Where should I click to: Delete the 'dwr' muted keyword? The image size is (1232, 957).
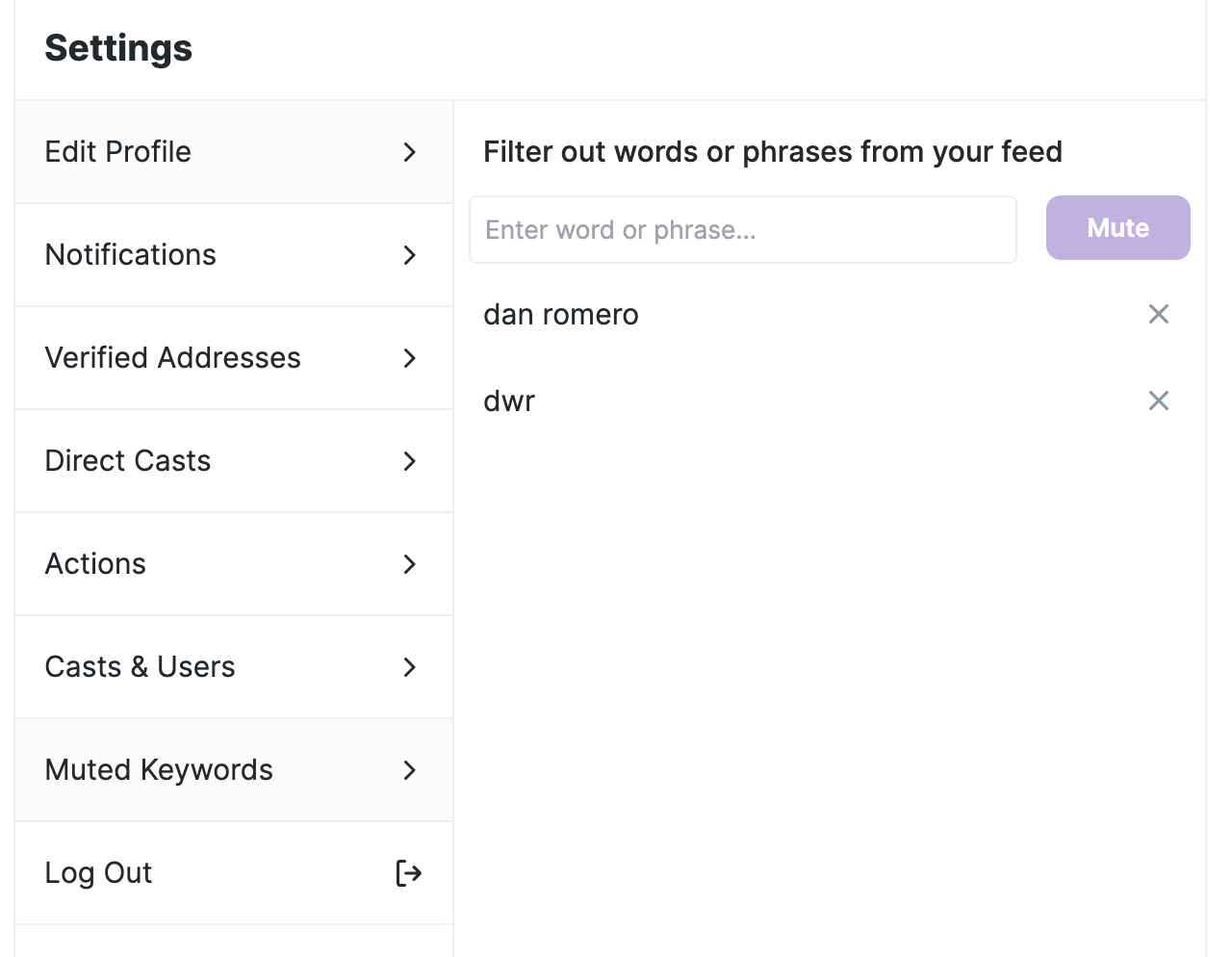[x=1158, y=401]
